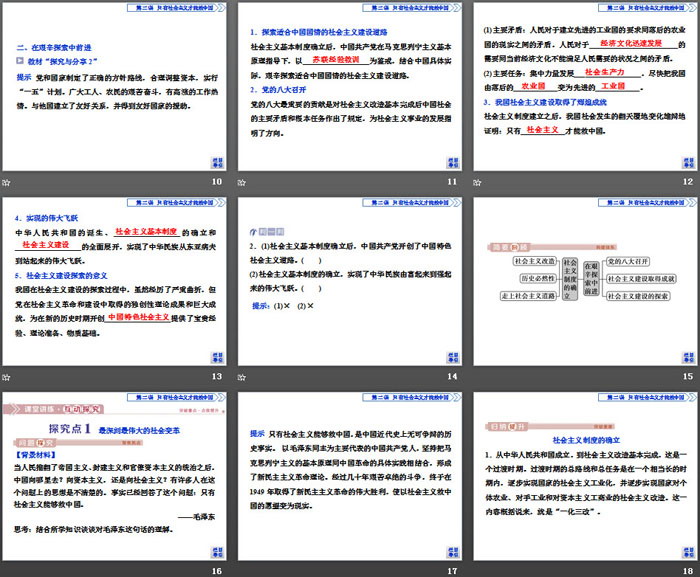The image size is (700, 577).
Task: Click the 党的八大召开 box in slide 15
Action: pos(628,261)
